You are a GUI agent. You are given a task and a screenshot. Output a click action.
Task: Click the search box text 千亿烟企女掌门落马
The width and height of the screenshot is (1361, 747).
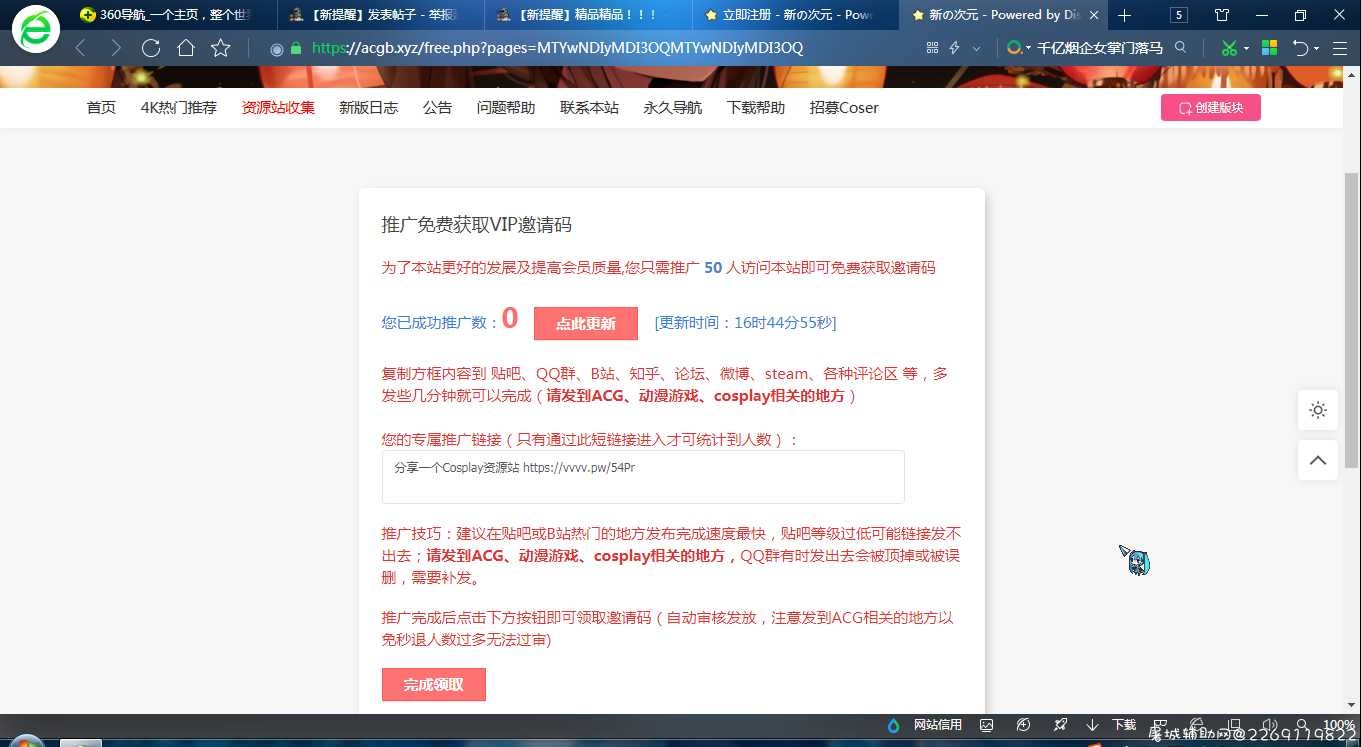point(1100,48)
